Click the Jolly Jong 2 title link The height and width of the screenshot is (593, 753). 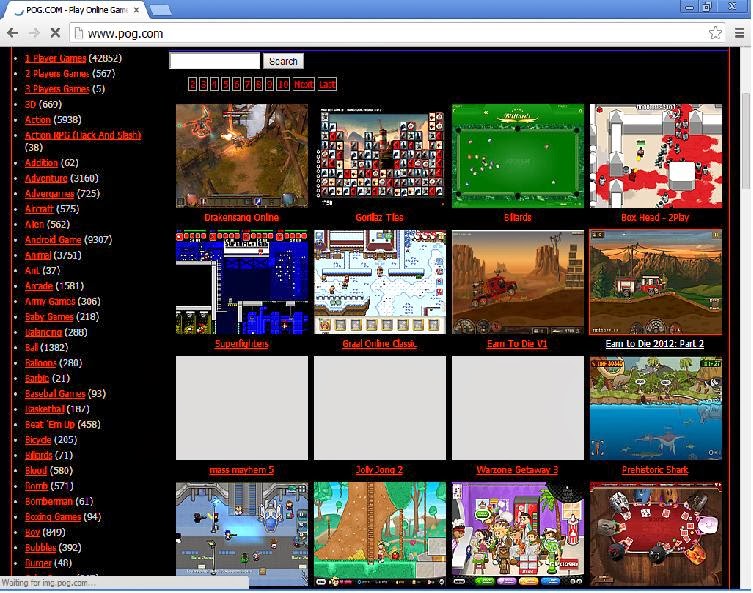(x=379, y=470)
